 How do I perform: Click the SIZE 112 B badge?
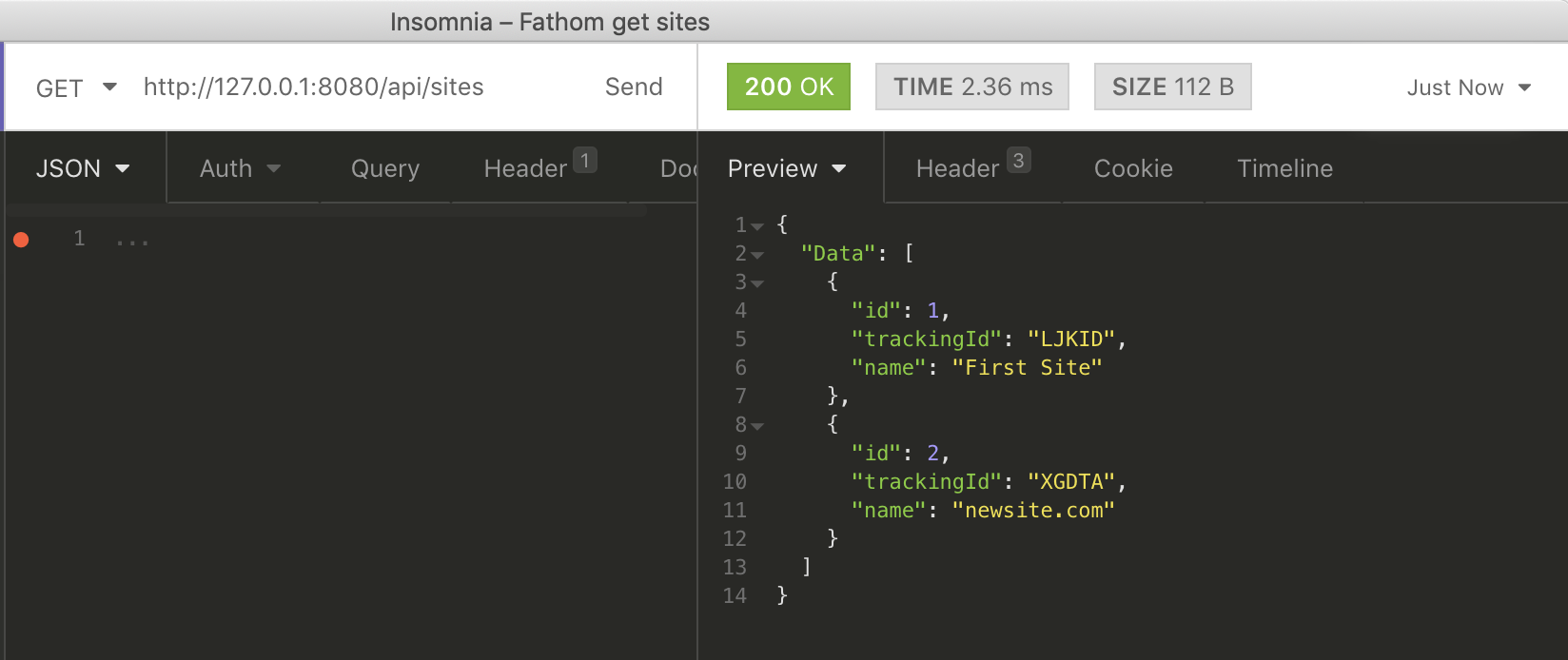[x=1172, y=87]
